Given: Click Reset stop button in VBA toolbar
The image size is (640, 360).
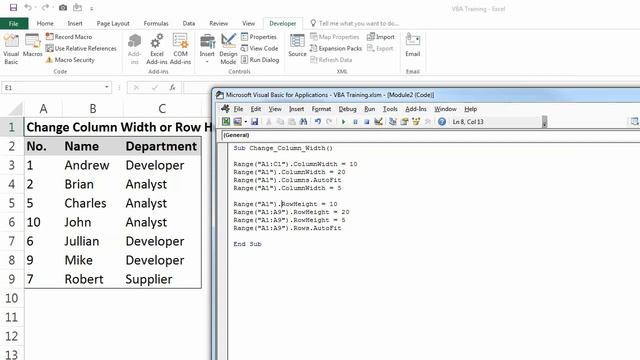Looking at the screenshot, I should pyautogui.click(x=367, y=122).
